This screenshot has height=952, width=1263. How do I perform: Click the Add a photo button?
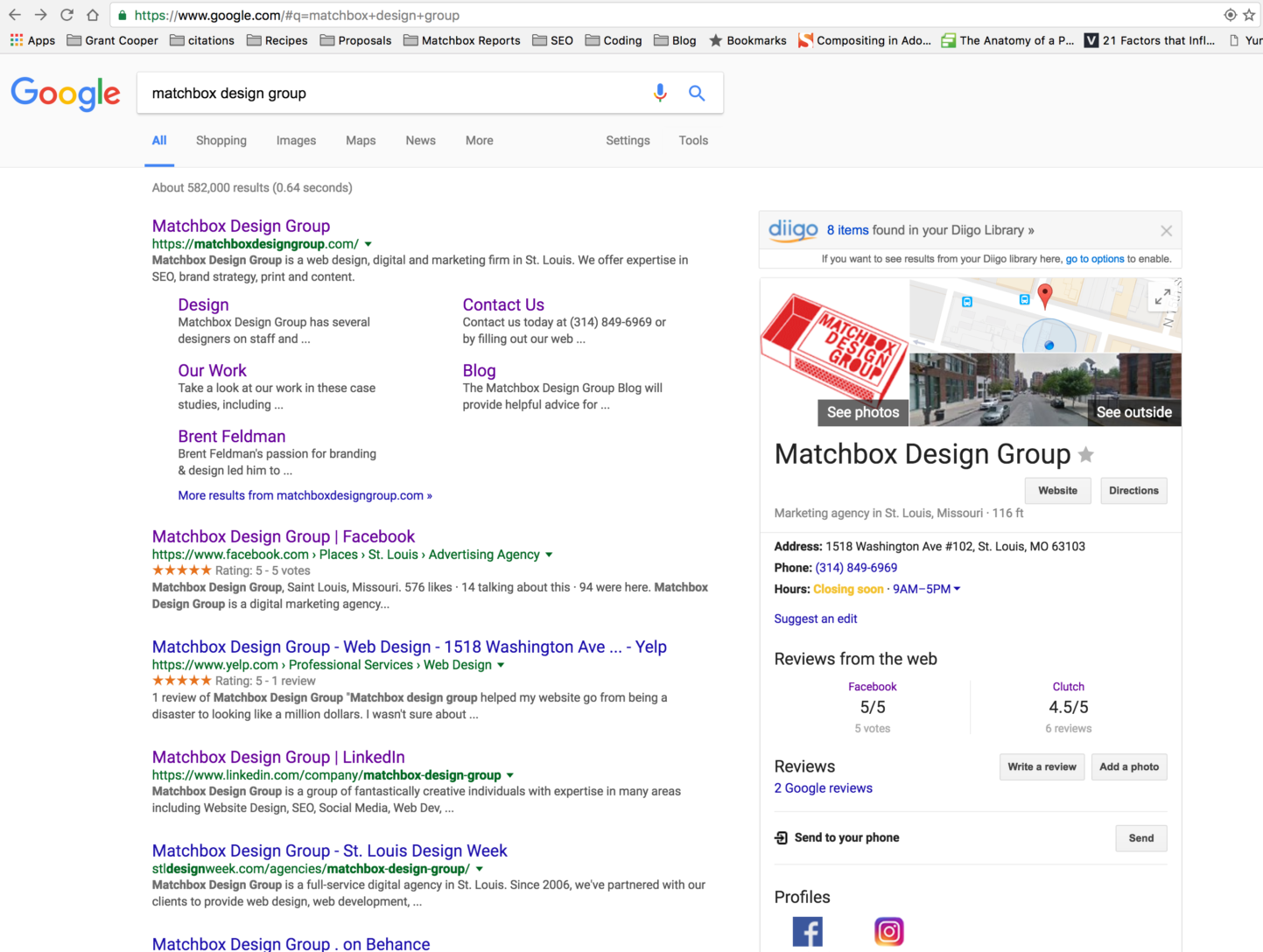[x=1129, y=767]
